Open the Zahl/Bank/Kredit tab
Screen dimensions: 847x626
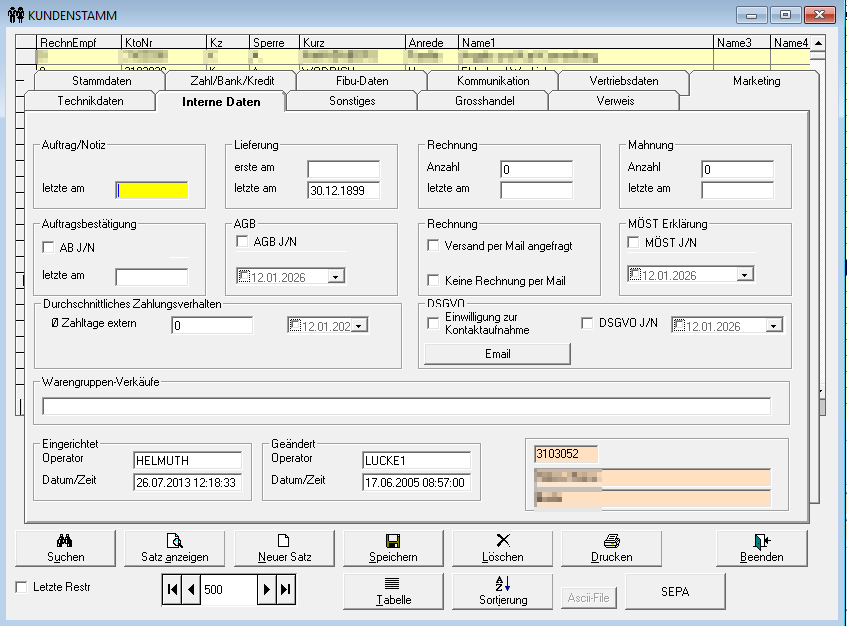[230, 81]
